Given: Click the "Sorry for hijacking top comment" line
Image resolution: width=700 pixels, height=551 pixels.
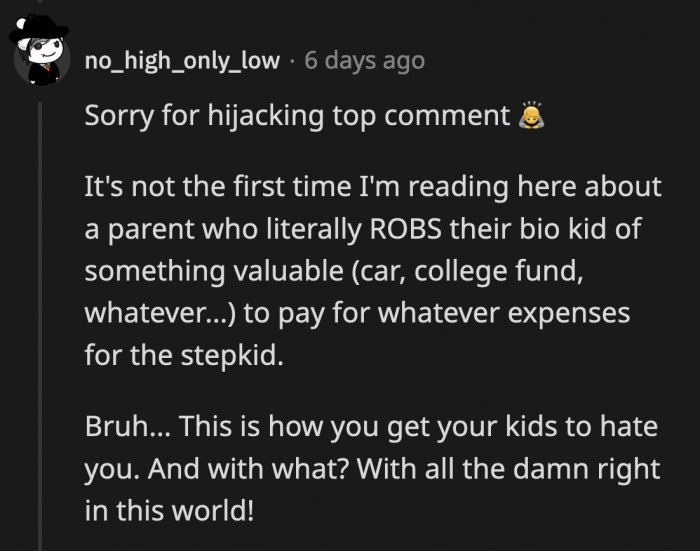Looking at the screenshot, I should tap(297, 117).
